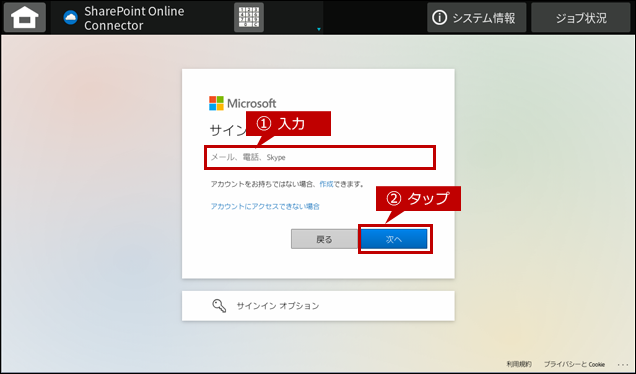The width and height of the screenshot is (636, 374).
Task: Click the small teal dropdown arrow in top bar
Action: point(319,29)
